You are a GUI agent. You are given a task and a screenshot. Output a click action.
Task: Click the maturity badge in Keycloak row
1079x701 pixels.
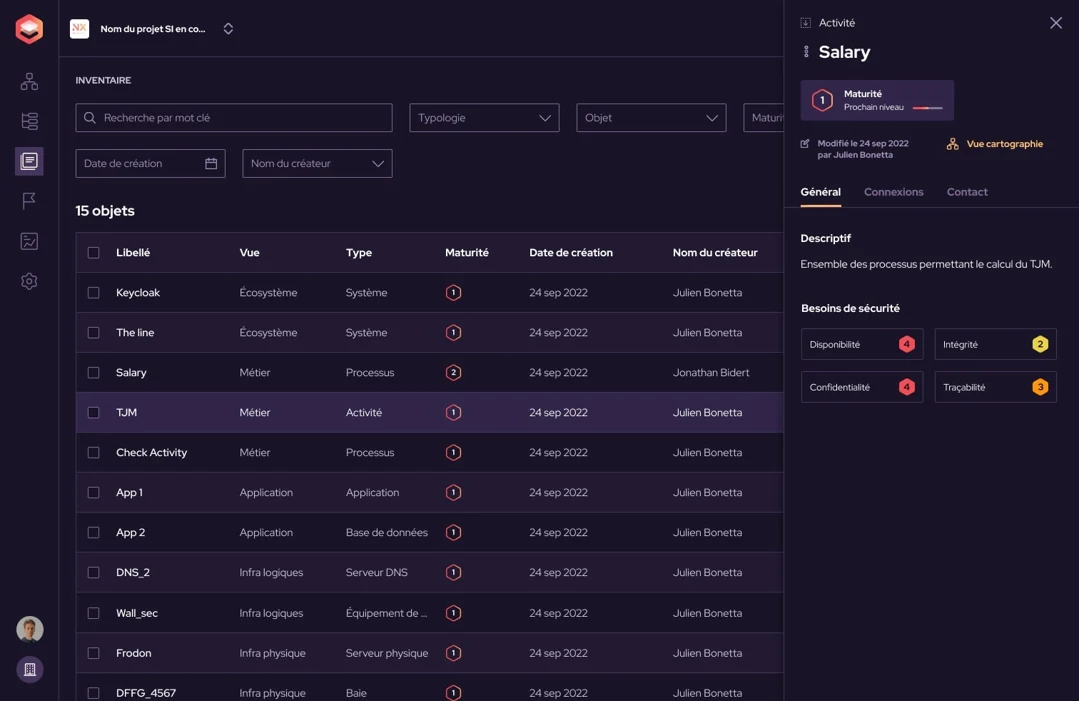tap(453, 292)
